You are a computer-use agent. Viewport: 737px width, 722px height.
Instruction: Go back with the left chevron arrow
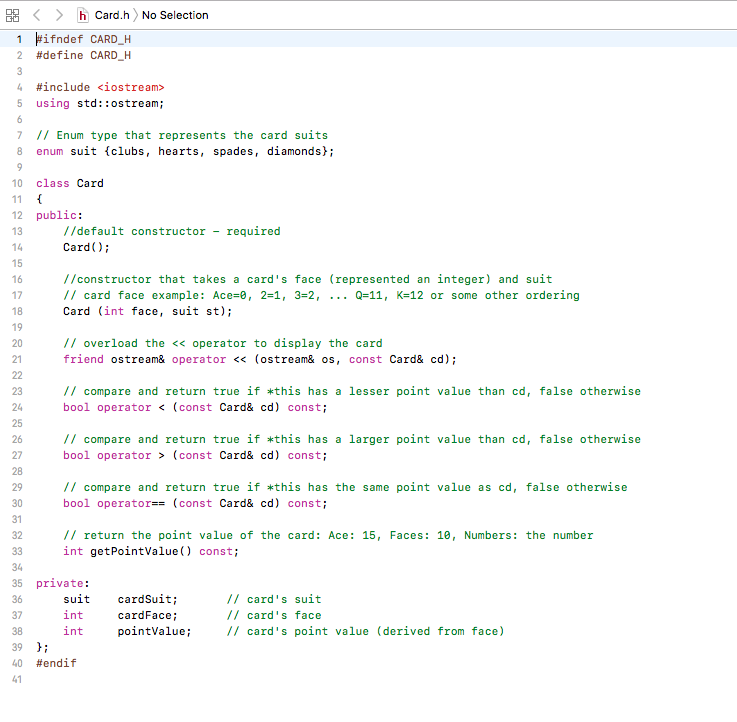coord(37,16)
